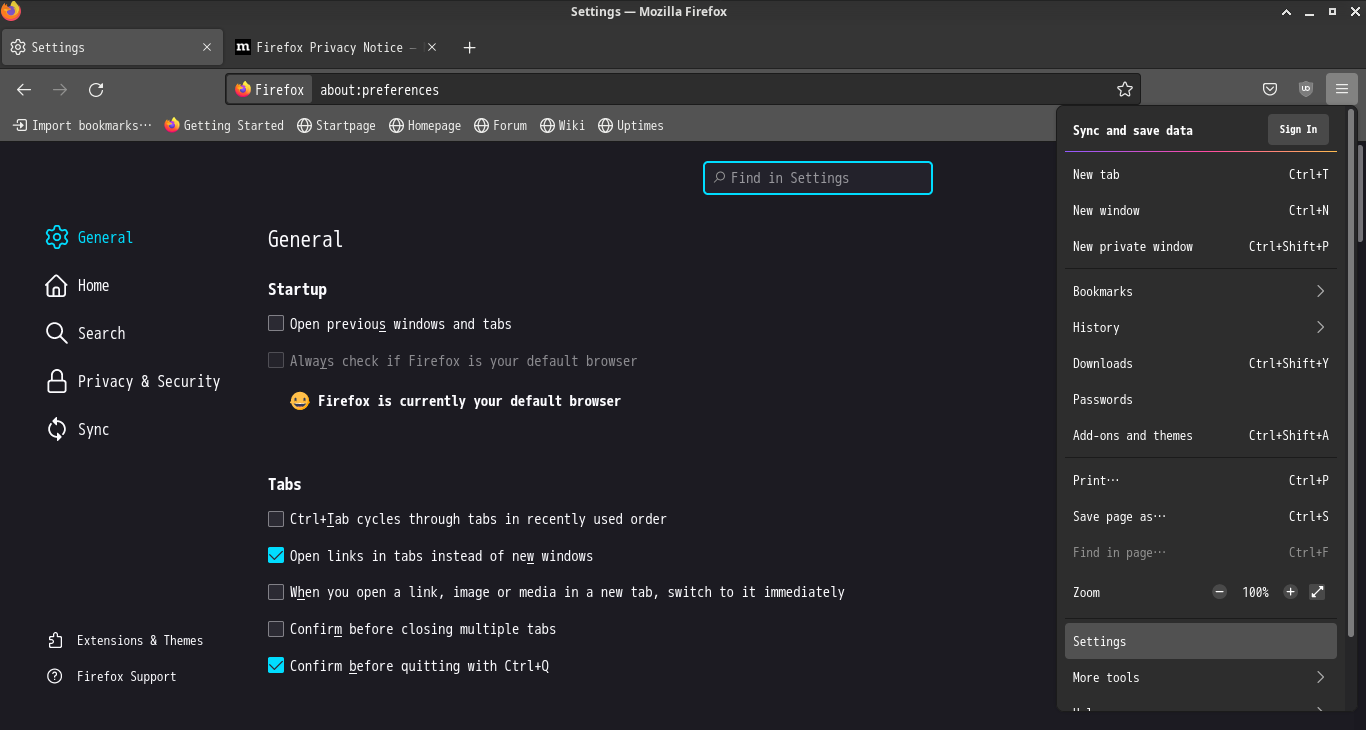Viewport: 1366px width, 730px height.
Task: Open uBlock Origin shield icon
Action: pos(1306,89)
